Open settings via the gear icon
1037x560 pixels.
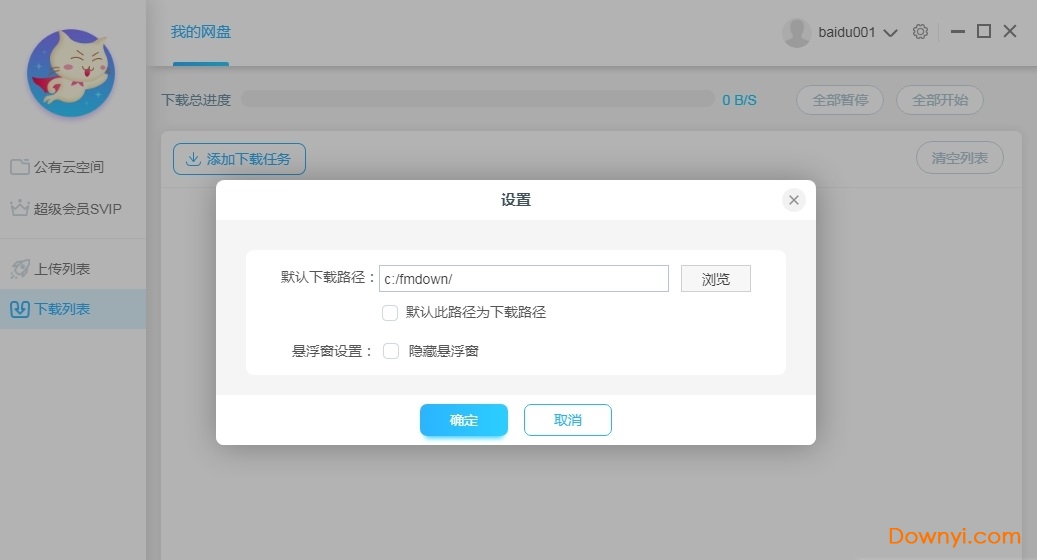[x=920, y=32]
